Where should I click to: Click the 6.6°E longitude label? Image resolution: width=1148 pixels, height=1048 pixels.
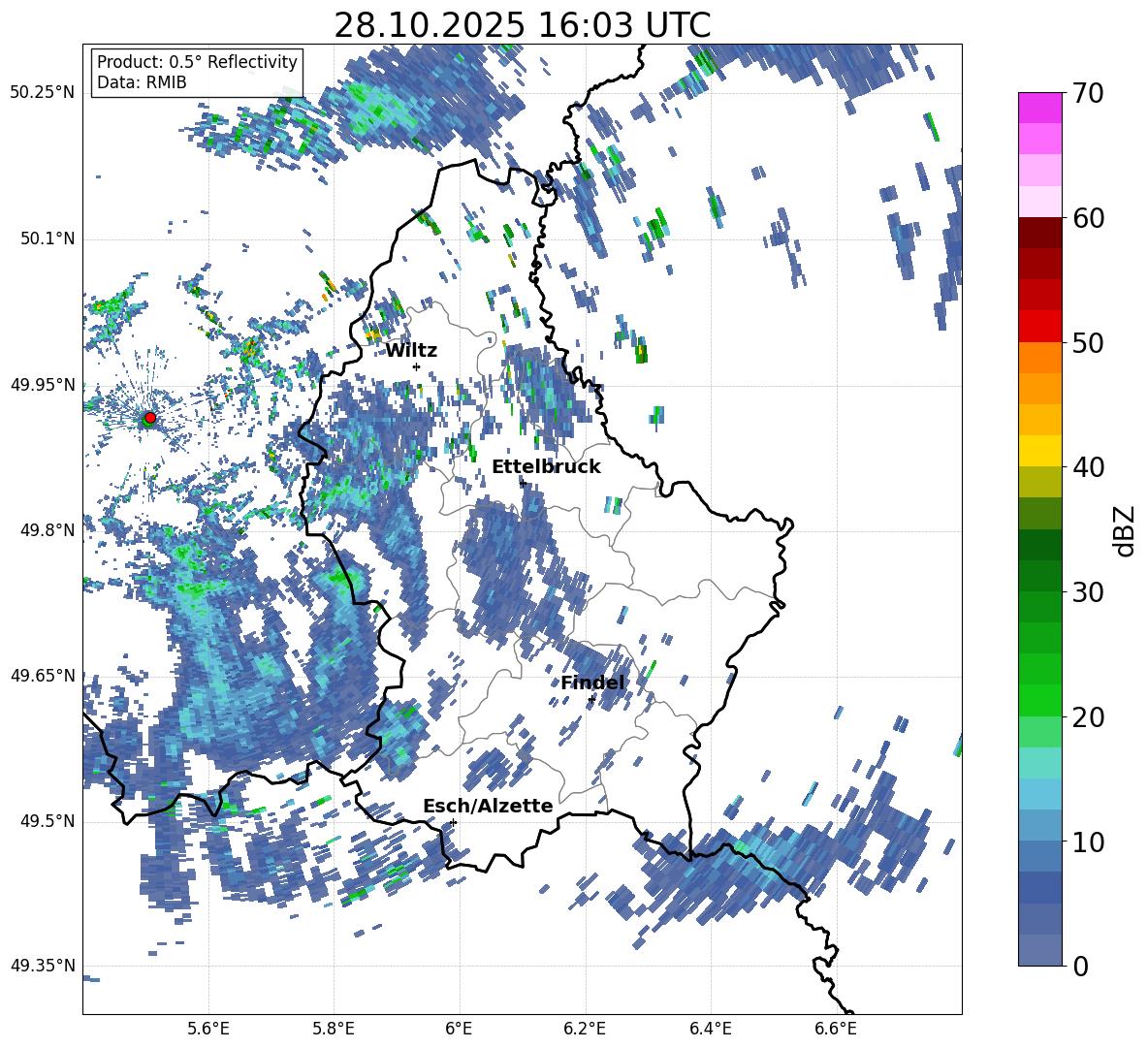pos(836,1029)
